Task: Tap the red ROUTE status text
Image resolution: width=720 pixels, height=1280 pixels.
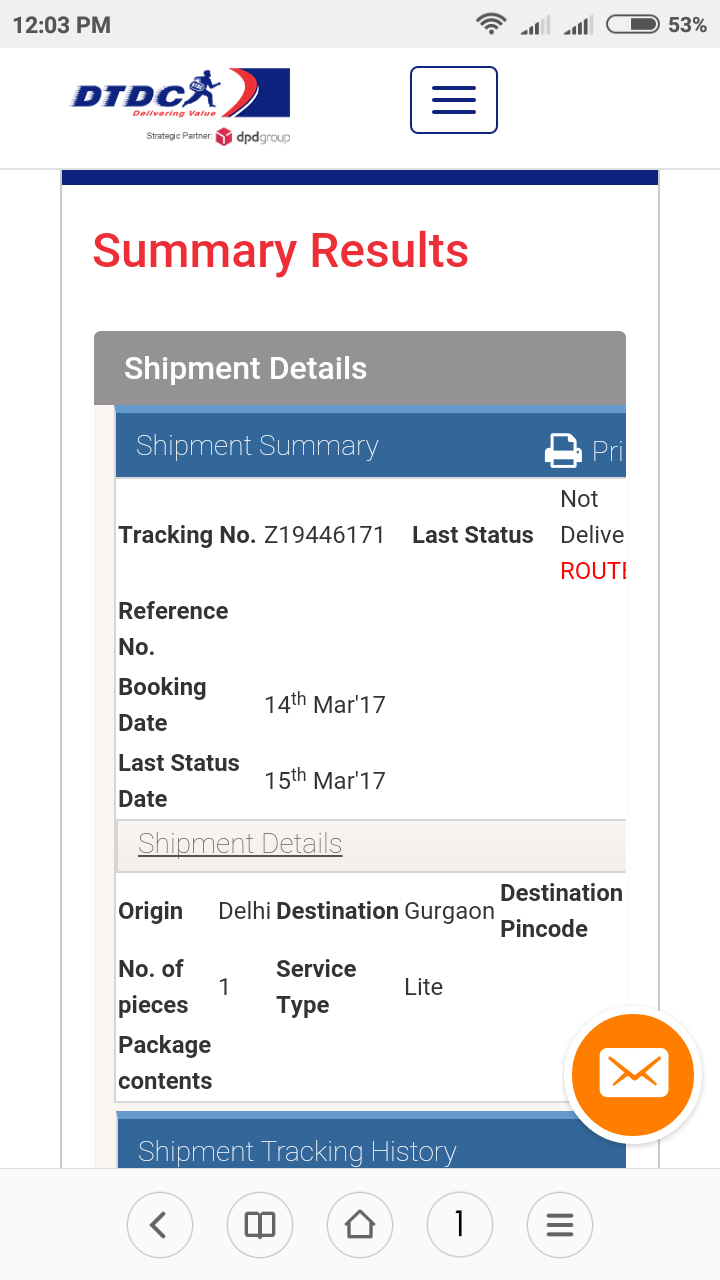Action: (593, 571)
